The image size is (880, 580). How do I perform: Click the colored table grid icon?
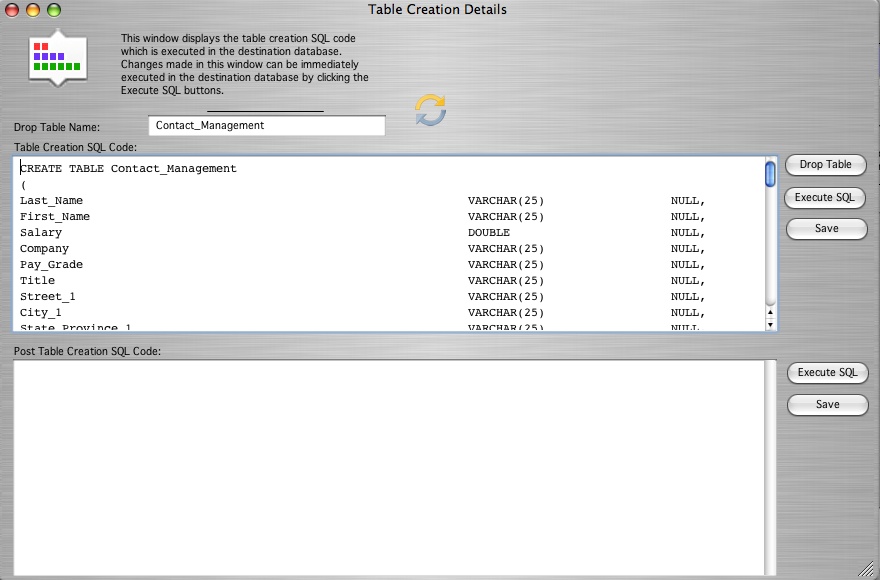[x=56, y=57]
